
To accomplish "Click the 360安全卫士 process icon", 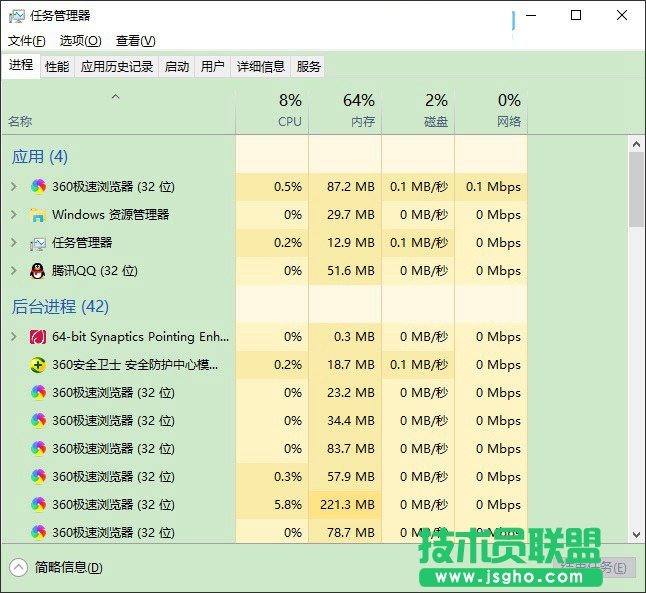I will click(x=38, y=365).
